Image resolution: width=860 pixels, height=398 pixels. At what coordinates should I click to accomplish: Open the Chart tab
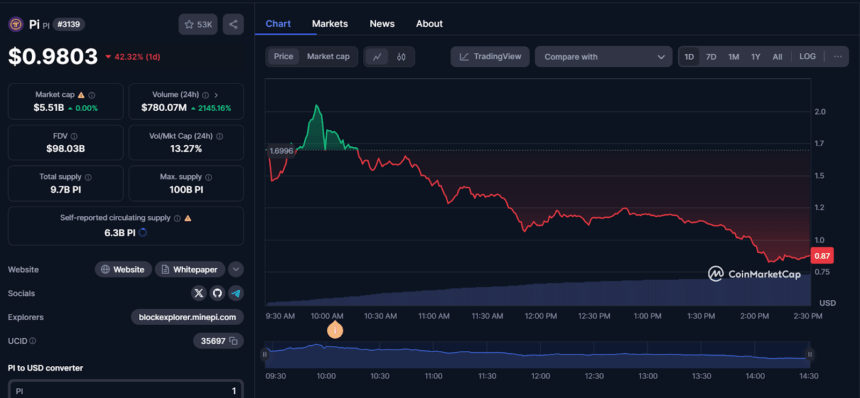(278, 24)
